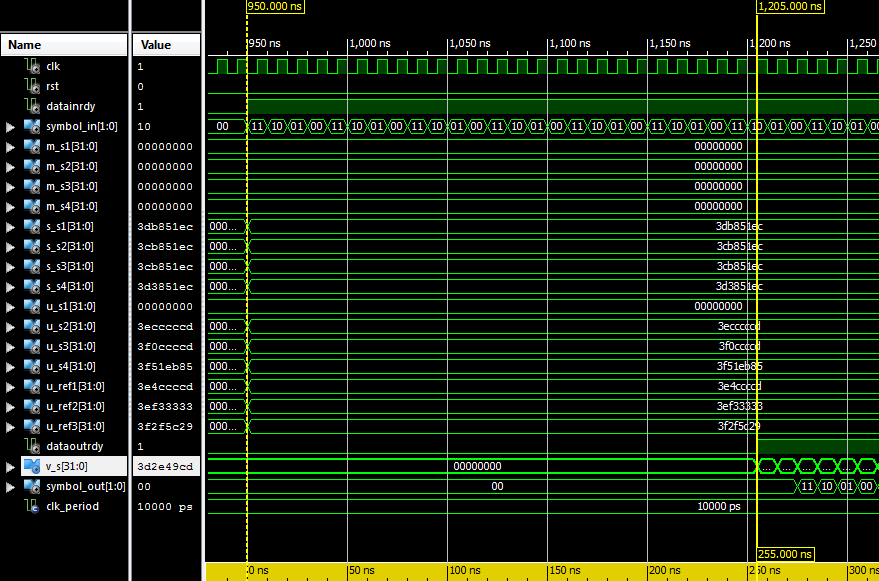Select the dataoutrdy signal name
The width and height of the screenshot is (879, 581).
[75, 446]
